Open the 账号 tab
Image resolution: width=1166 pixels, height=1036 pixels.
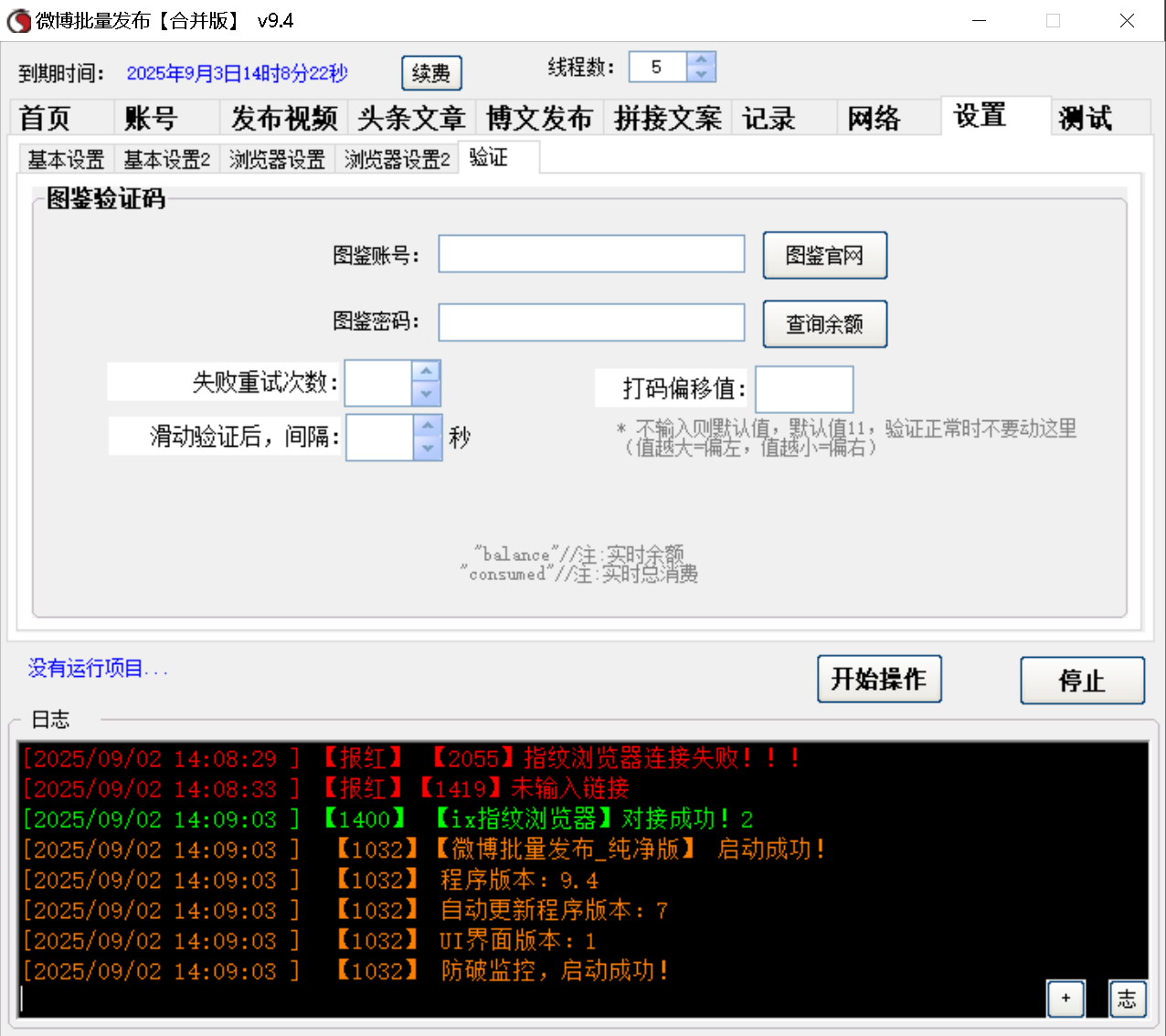click(x=152, y=117)
